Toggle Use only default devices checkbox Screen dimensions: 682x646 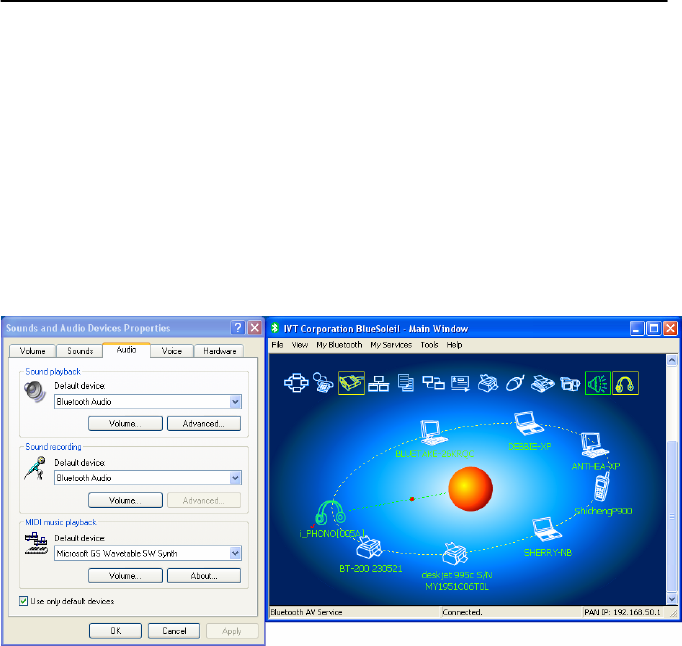(23, 601)
